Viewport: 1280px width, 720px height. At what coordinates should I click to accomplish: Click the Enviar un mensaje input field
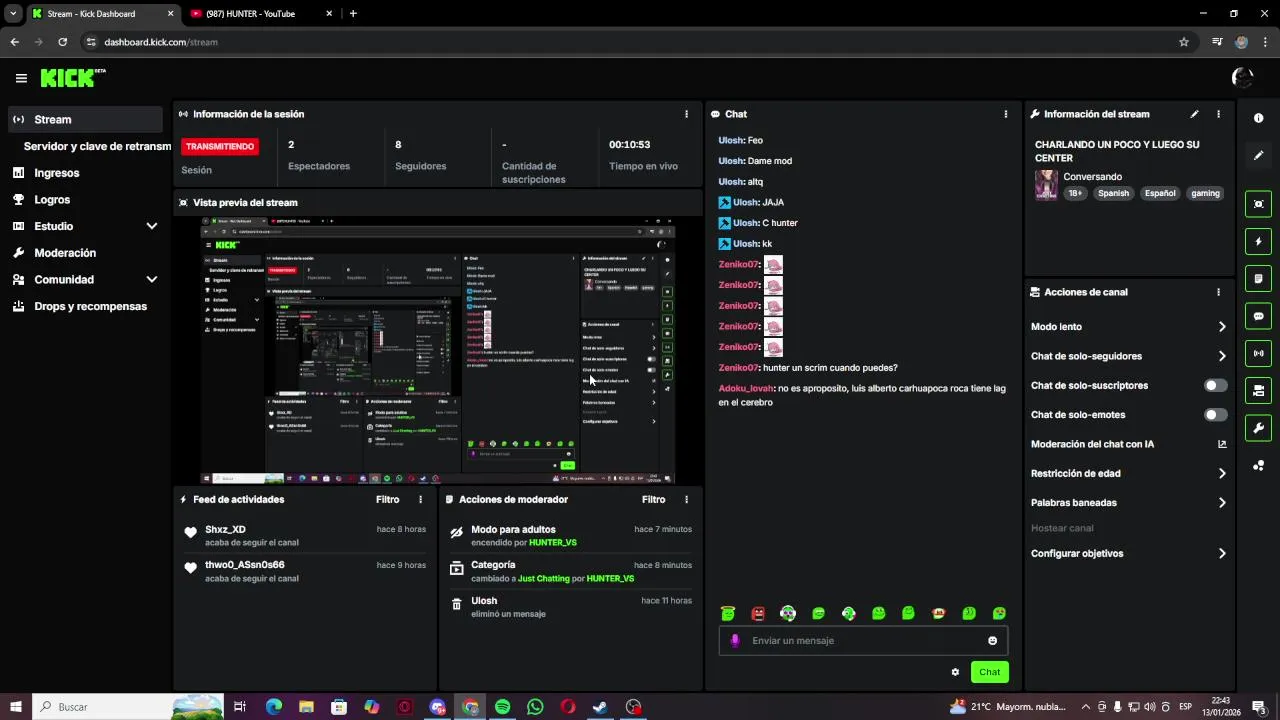pyautogui.click(x=864, y=641)
